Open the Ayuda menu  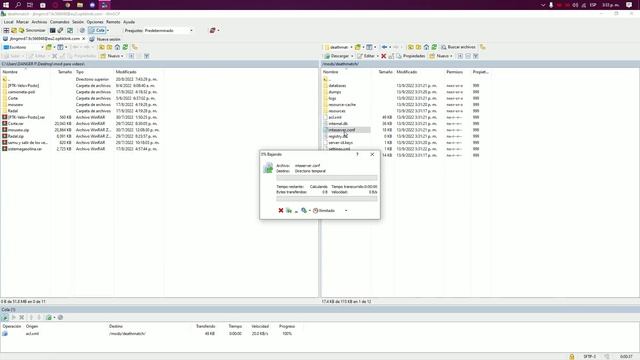point(129,22)
